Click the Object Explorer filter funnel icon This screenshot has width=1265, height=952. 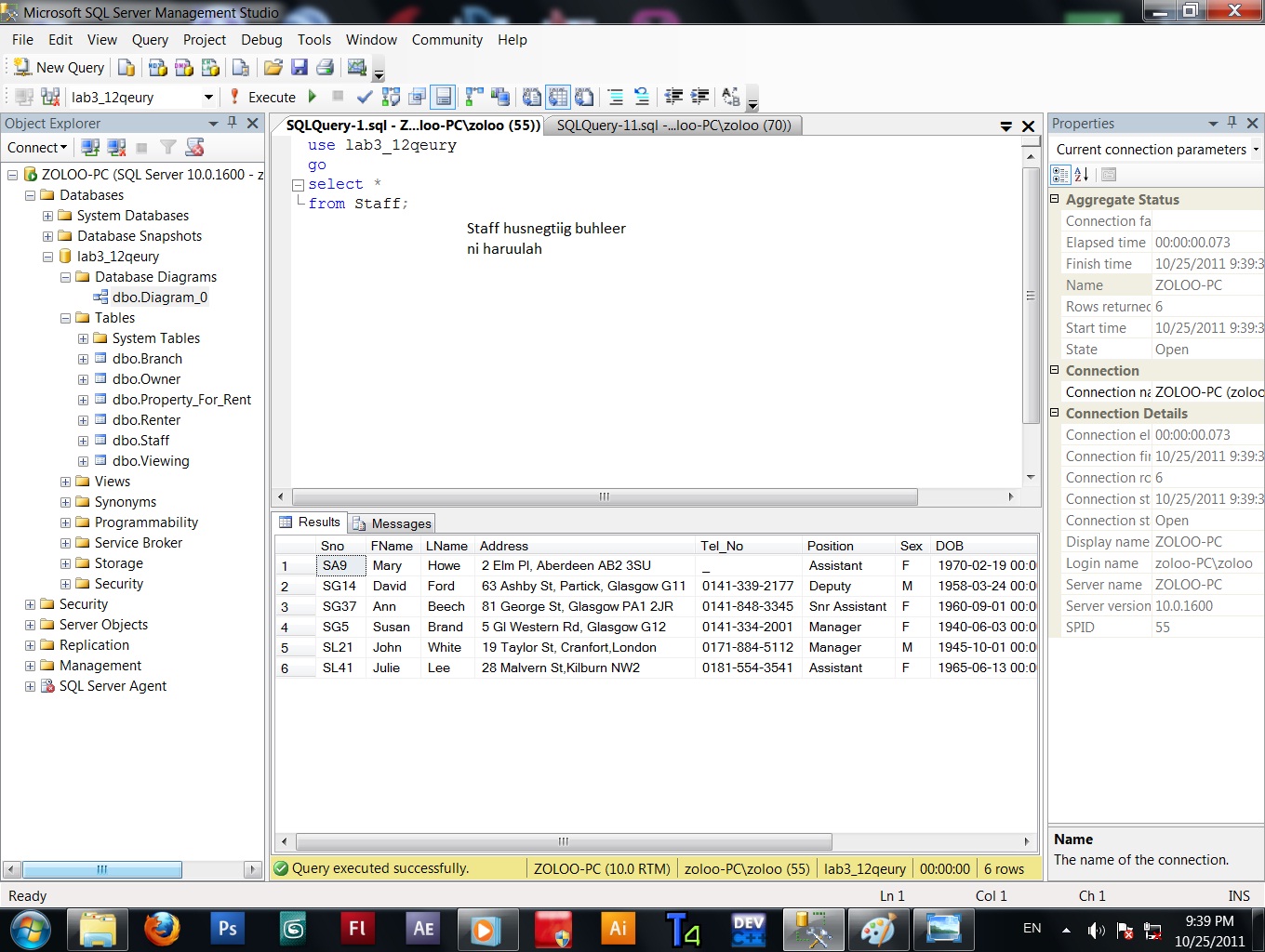tap(168, 147)
